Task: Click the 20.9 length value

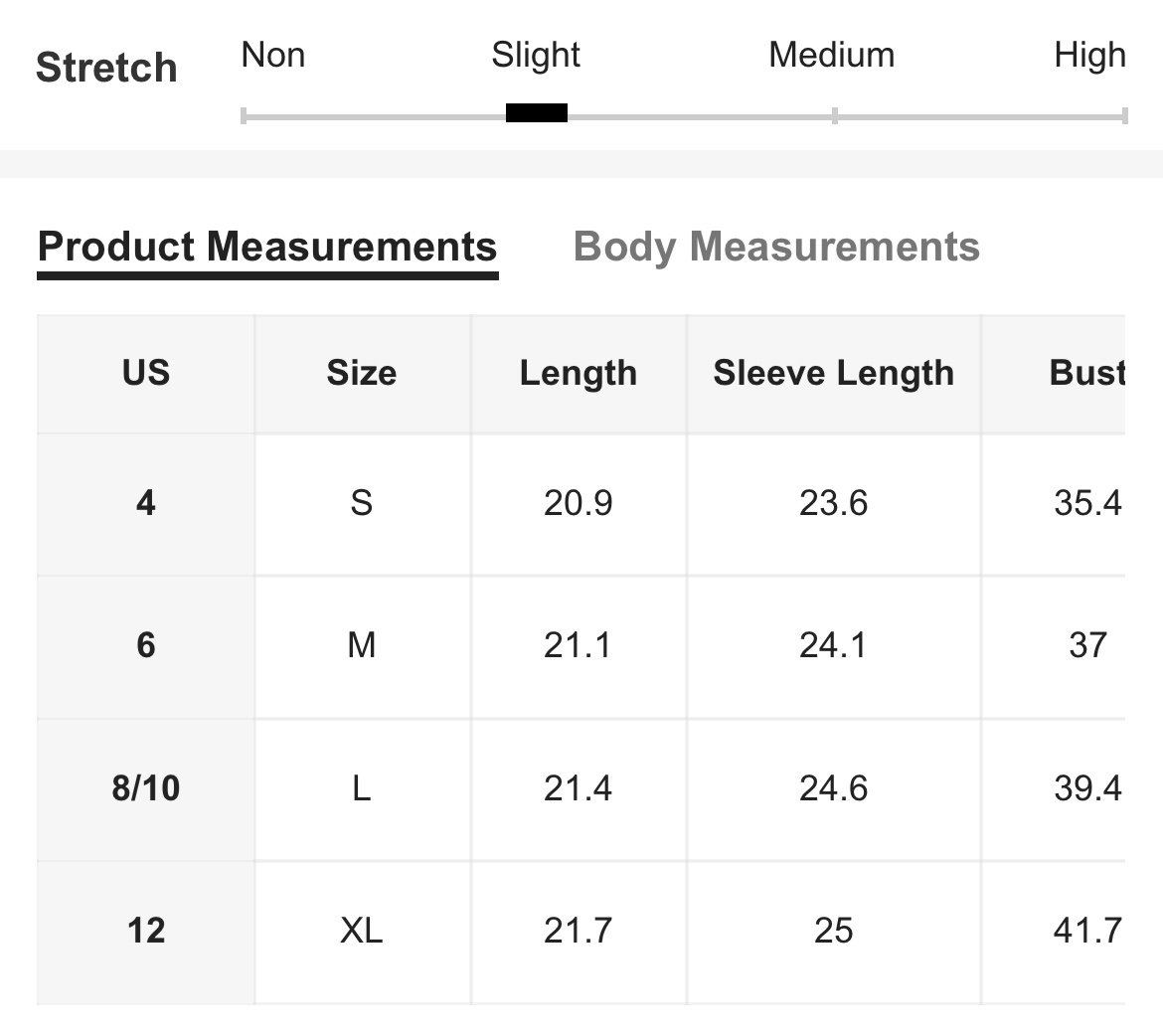Action: 579,504
